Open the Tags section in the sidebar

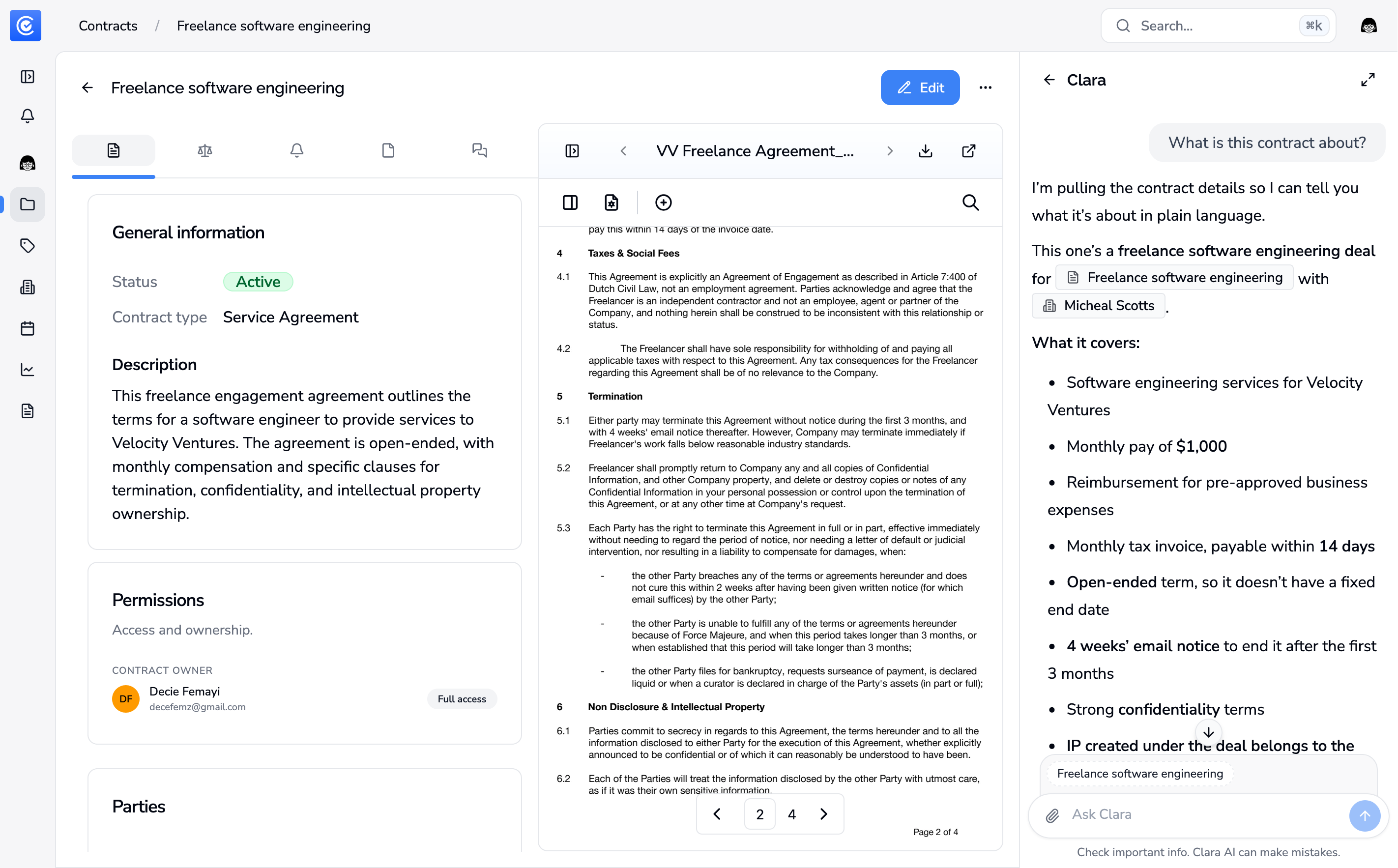(27, 246)
